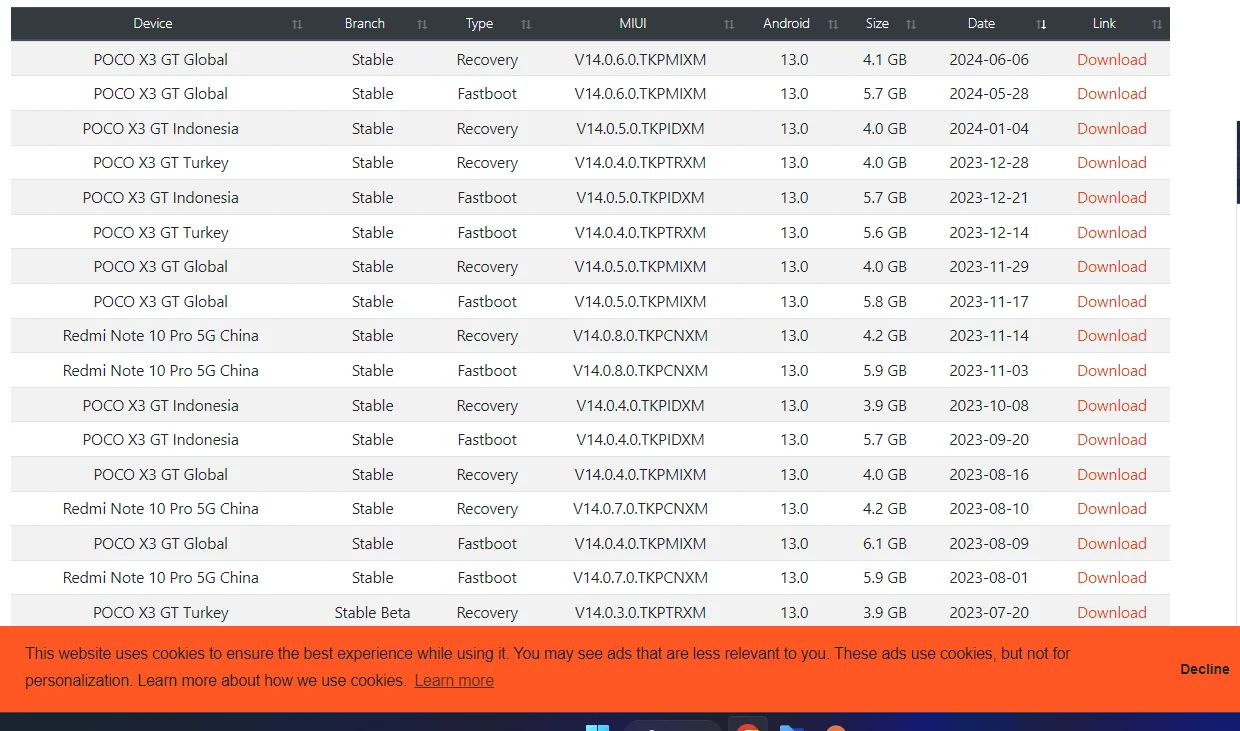Download the ROM dated 2024-06-06

[1112, 59]
